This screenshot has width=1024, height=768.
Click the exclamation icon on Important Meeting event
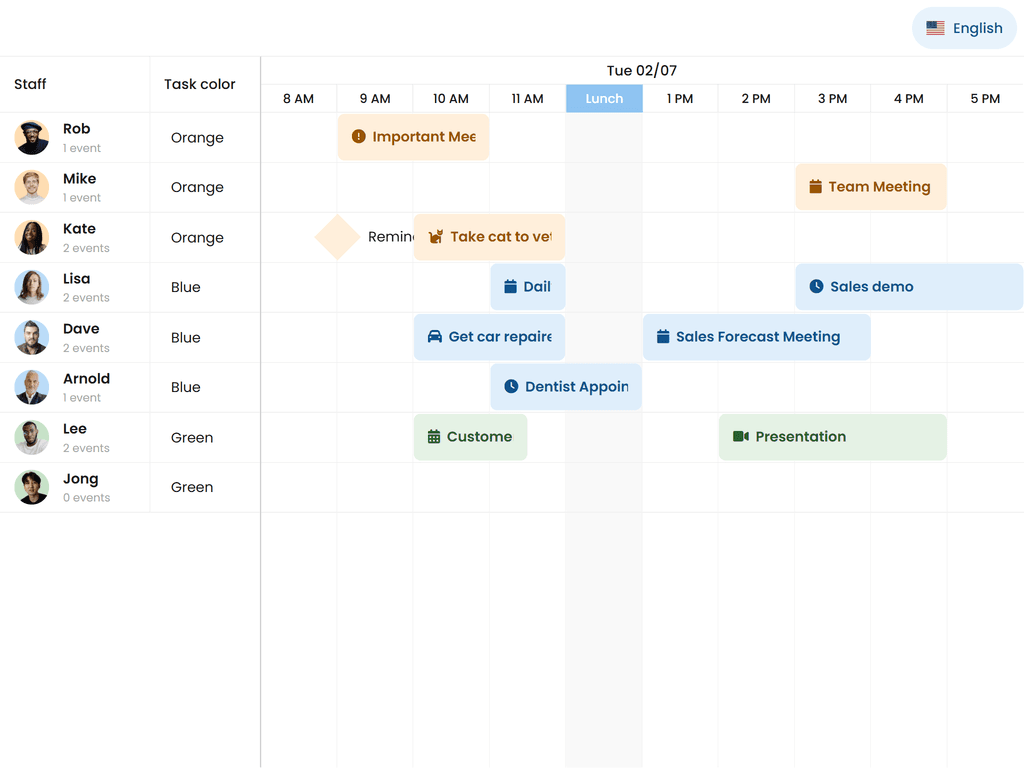coord(359,137)
